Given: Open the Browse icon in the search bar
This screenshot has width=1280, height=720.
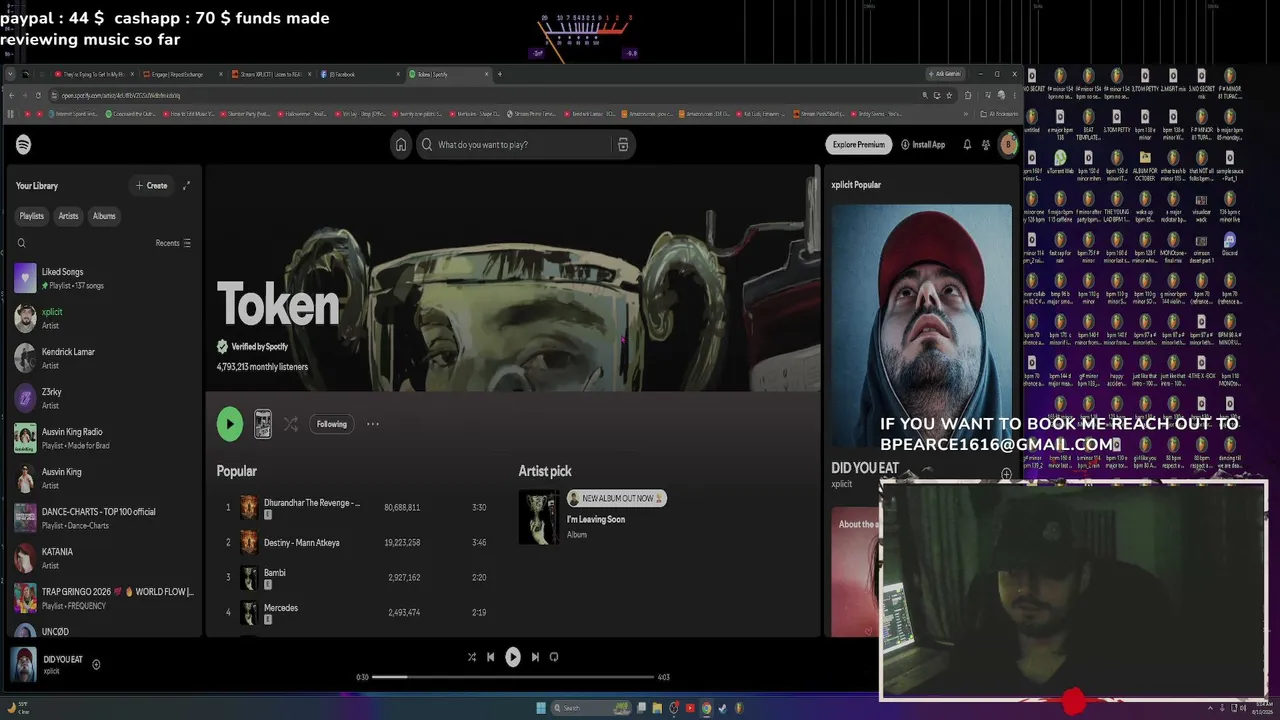Looking at the screenshot, I should 623,145.
